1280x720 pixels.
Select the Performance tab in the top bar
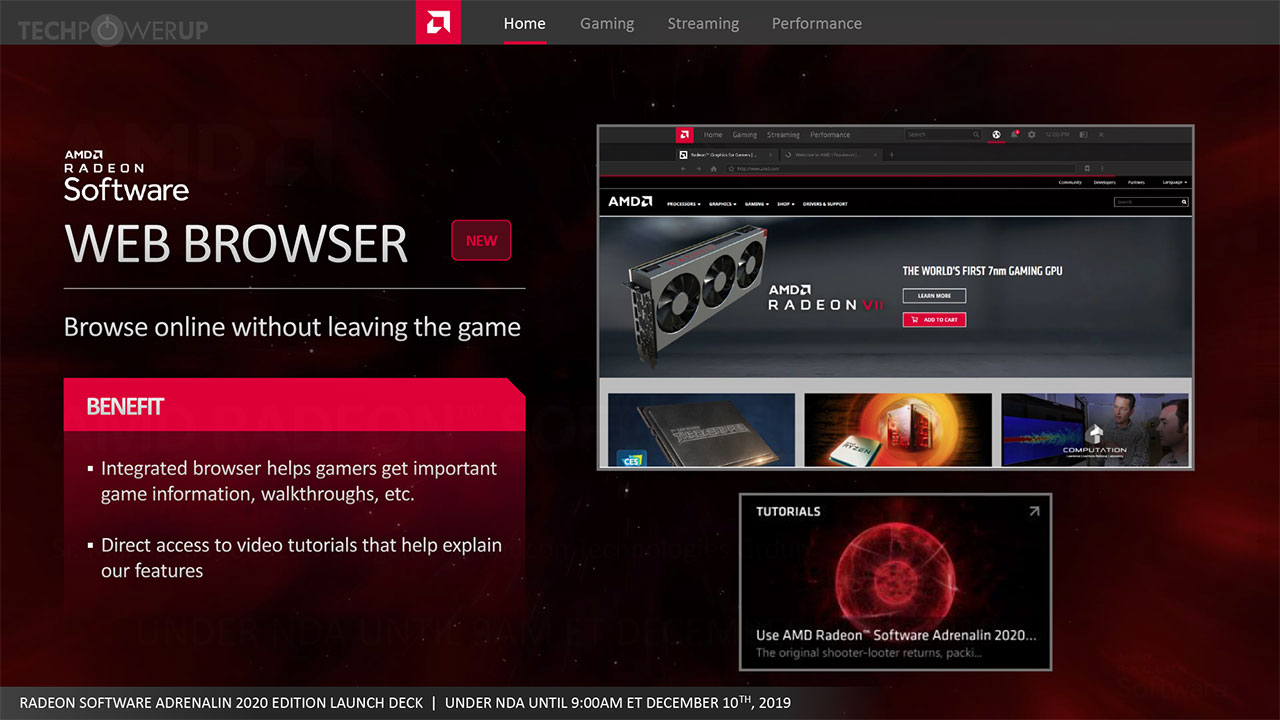817,23
